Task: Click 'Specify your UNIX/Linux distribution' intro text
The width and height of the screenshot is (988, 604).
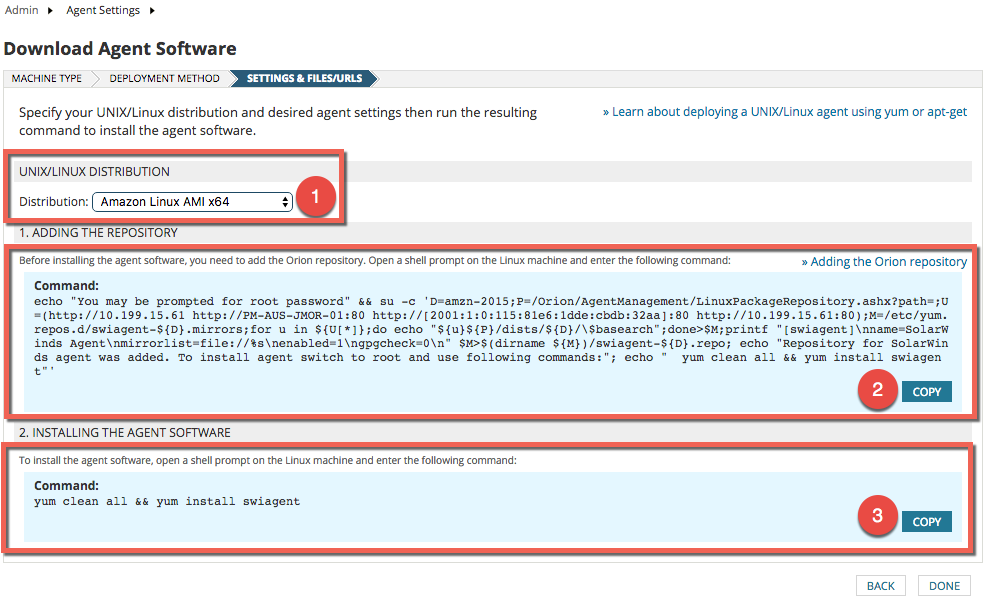Action: pyautogui.click(x=278, y=121)
